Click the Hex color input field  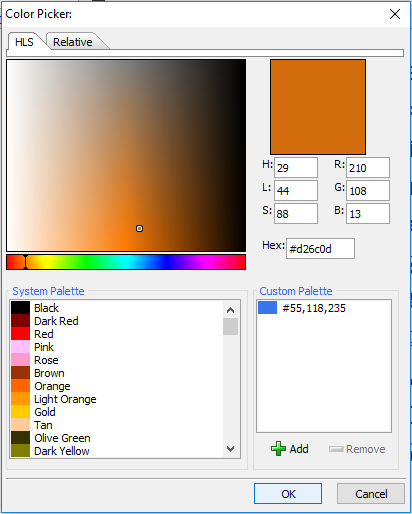pyautogui.click(x=320, y=249)
